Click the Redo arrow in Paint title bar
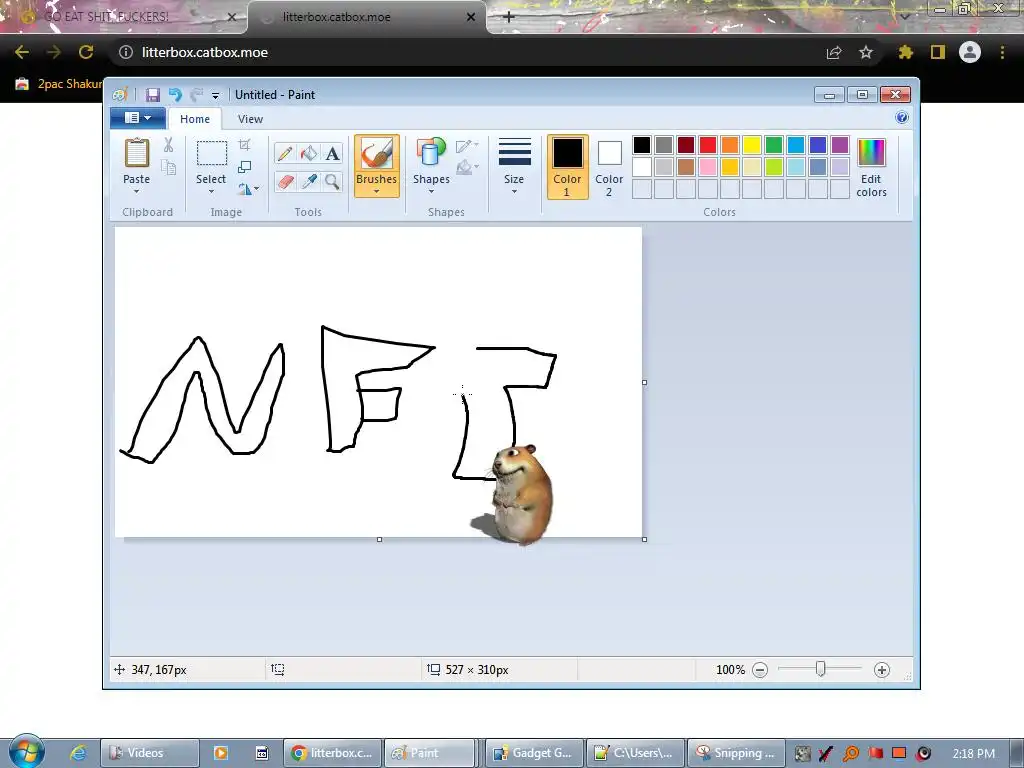 click(197, 95)
